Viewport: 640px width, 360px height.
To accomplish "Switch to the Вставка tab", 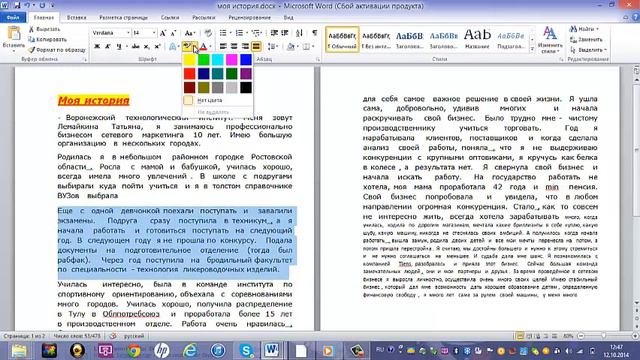I will tap(76, 18).
